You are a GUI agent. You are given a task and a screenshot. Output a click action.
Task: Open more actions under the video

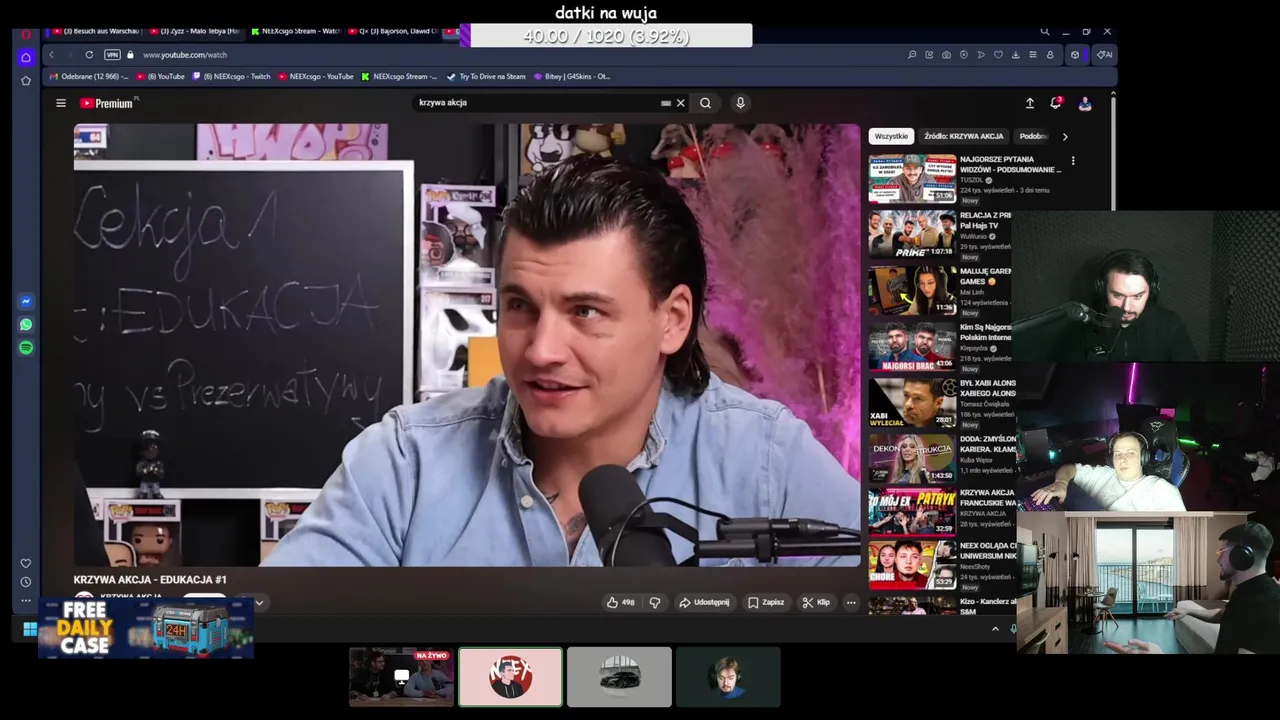[x=851, y=602]
